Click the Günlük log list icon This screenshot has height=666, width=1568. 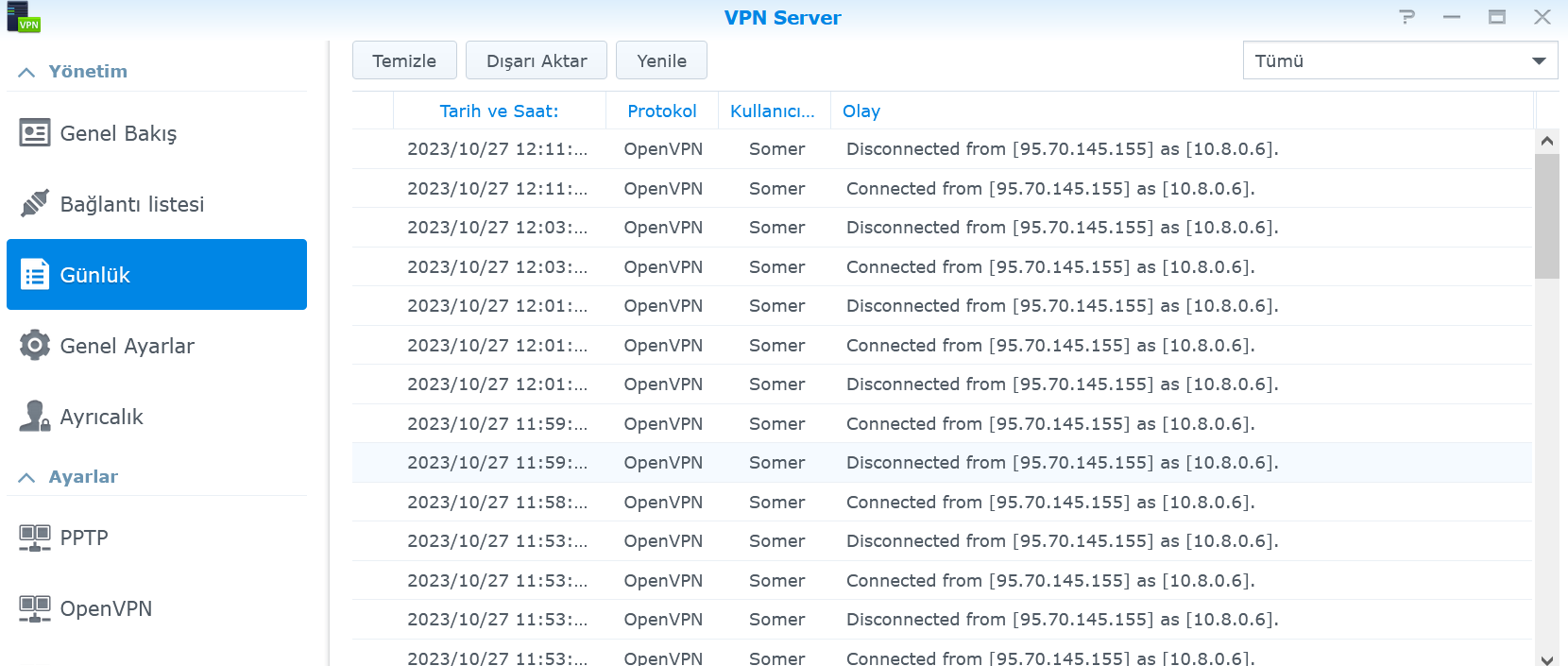click(35, 275)
